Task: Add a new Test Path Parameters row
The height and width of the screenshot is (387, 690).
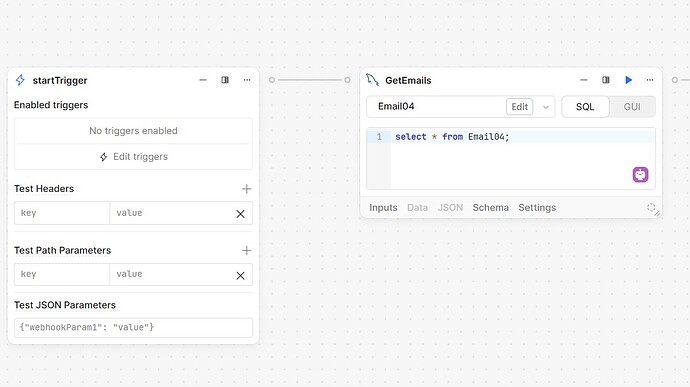Action: point(246,251)
